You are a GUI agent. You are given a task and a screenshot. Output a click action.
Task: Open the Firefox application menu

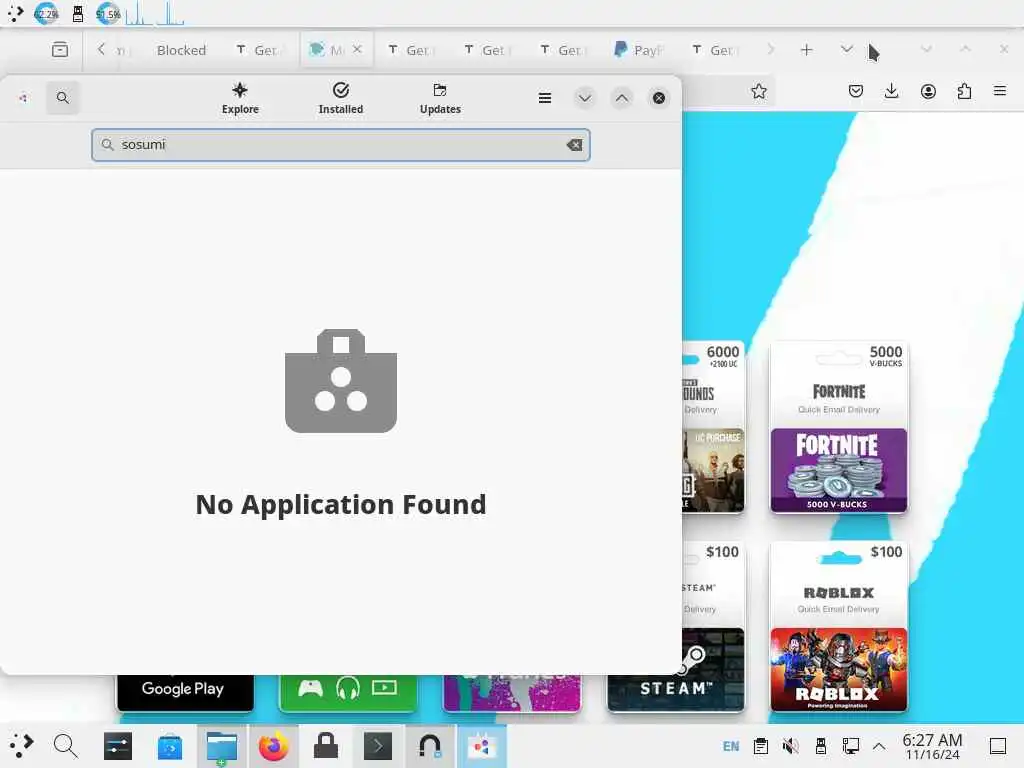[x=1000, y=91]
